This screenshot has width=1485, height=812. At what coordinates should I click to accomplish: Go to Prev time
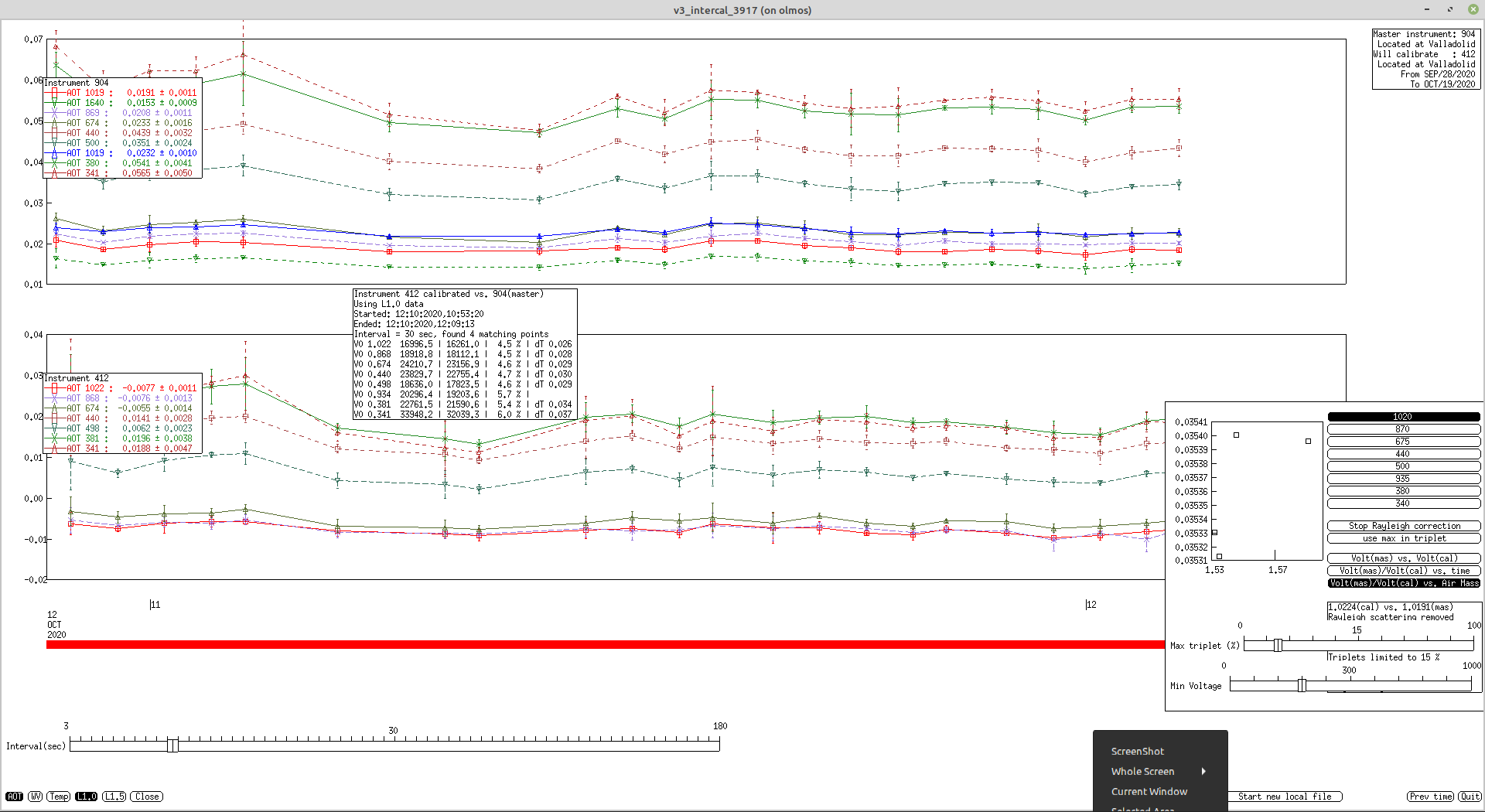[x=1431, y=797]
